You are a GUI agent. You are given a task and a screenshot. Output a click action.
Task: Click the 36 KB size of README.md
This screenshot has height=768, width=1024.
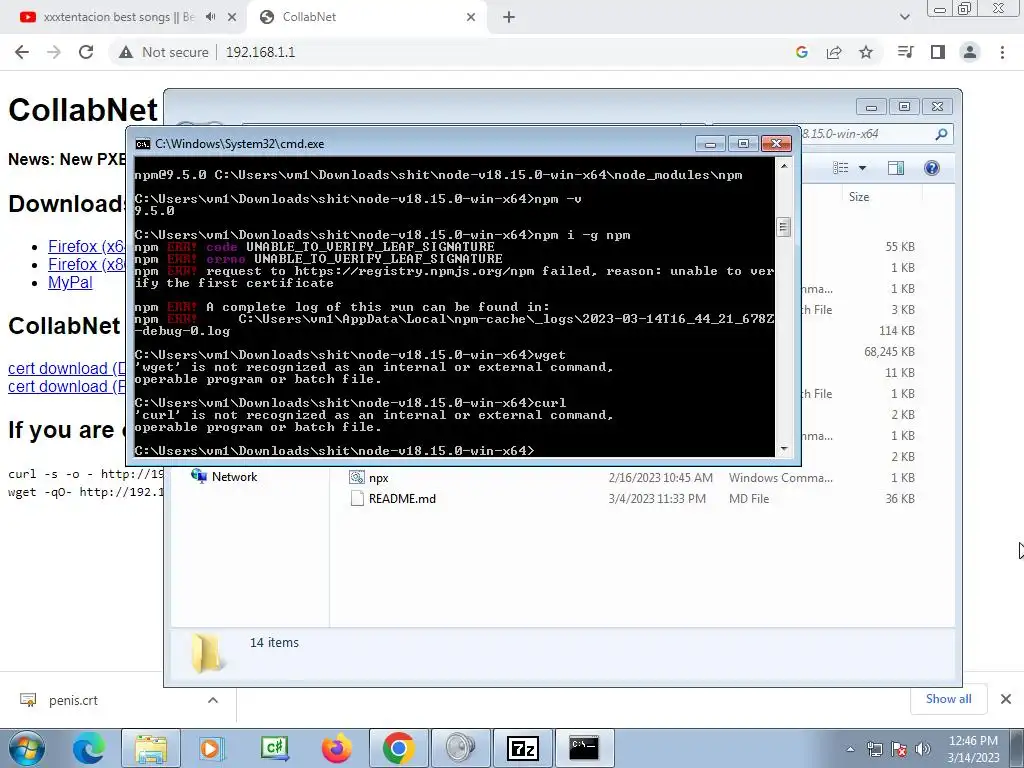click(x=900, y=499)
